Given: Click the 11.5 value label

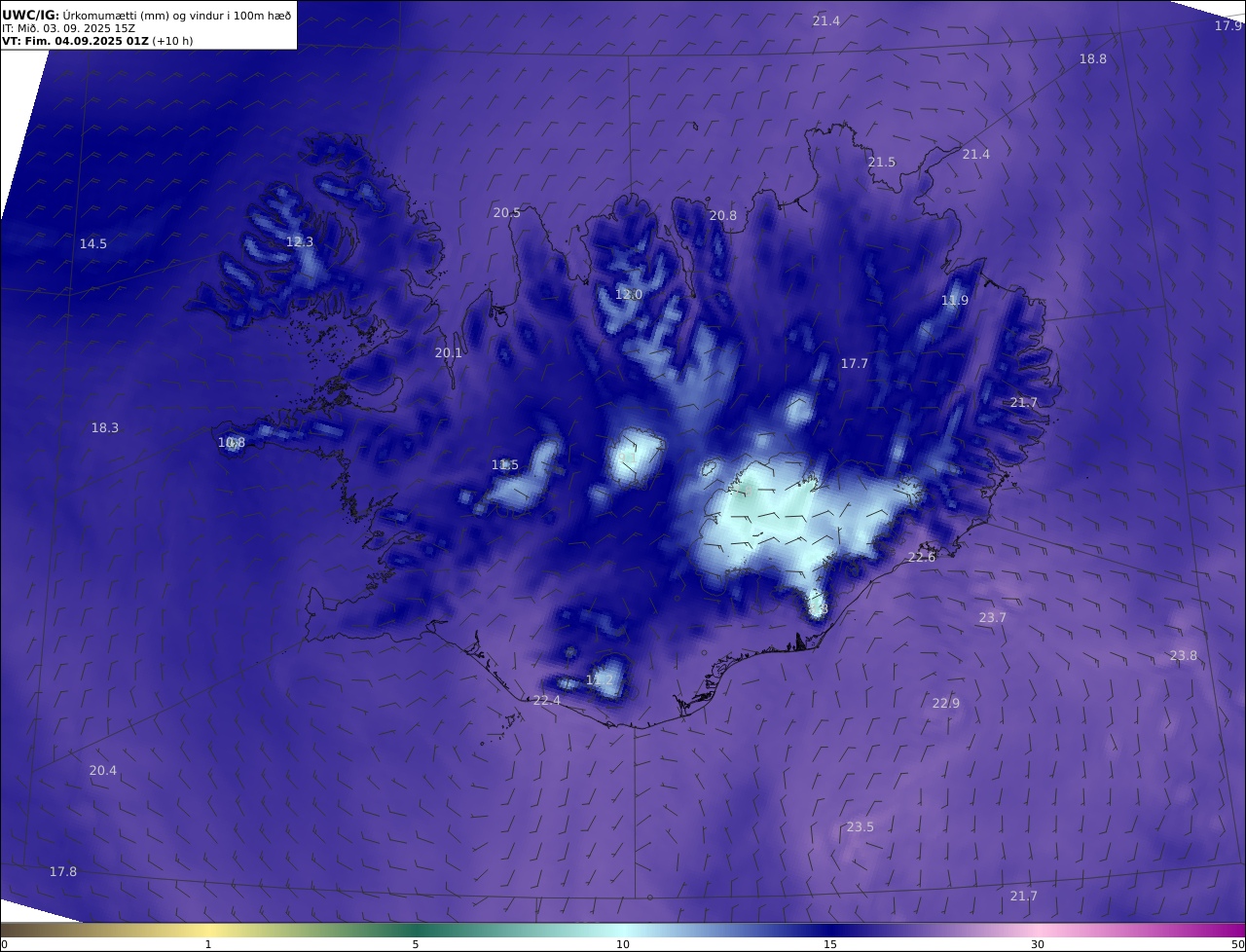Looking at the screenshot, I should click(x=505, y=465).
